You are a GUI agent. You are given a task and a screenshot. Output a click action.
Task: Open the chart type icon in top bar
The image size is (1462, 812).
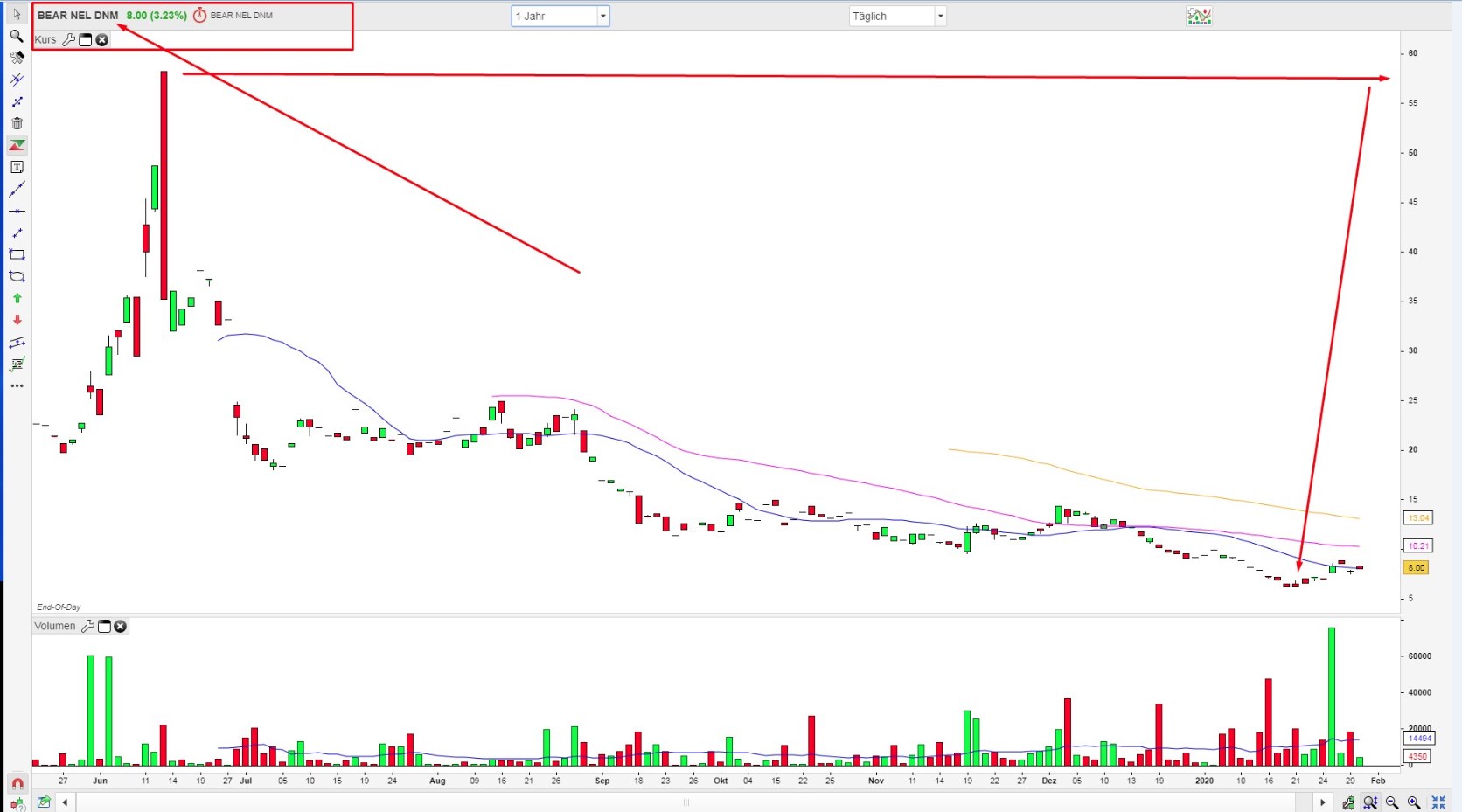click(x=1199, y=16)
